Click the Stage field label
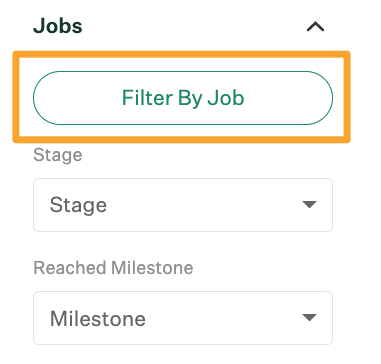The width and height of the screenshot is (381, 364). coord(58,156)
